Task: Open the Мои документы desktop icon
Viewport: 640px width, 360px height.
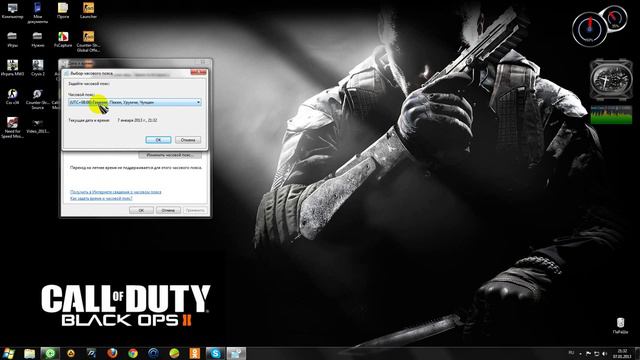Action: [x=38, y=13]
